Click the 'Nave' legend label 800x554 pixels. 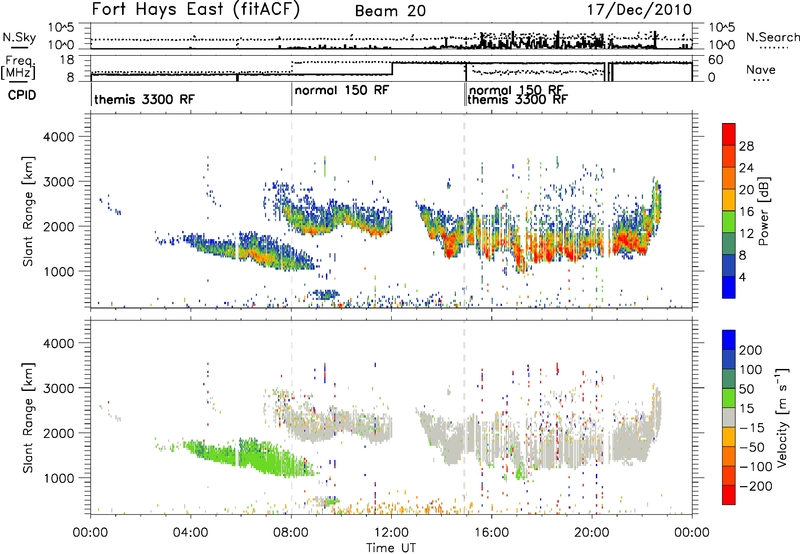tap(760, 69)
